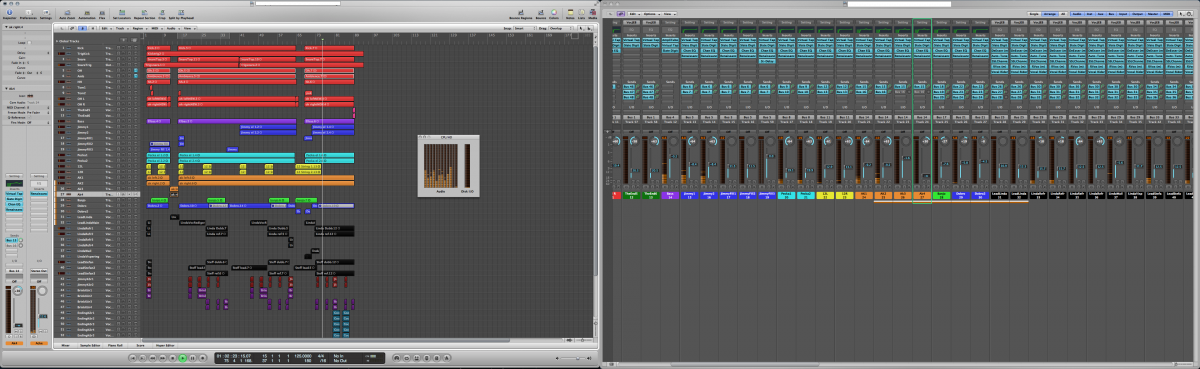Adjust the master volume slider in transport
Screen dimensions: 1200x369
[x=572, y=357]
